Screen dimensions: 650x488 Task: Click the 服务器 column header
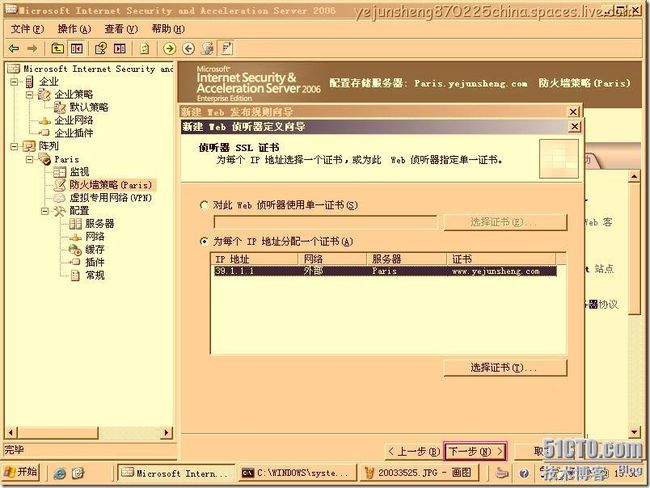tap(407, 259)
